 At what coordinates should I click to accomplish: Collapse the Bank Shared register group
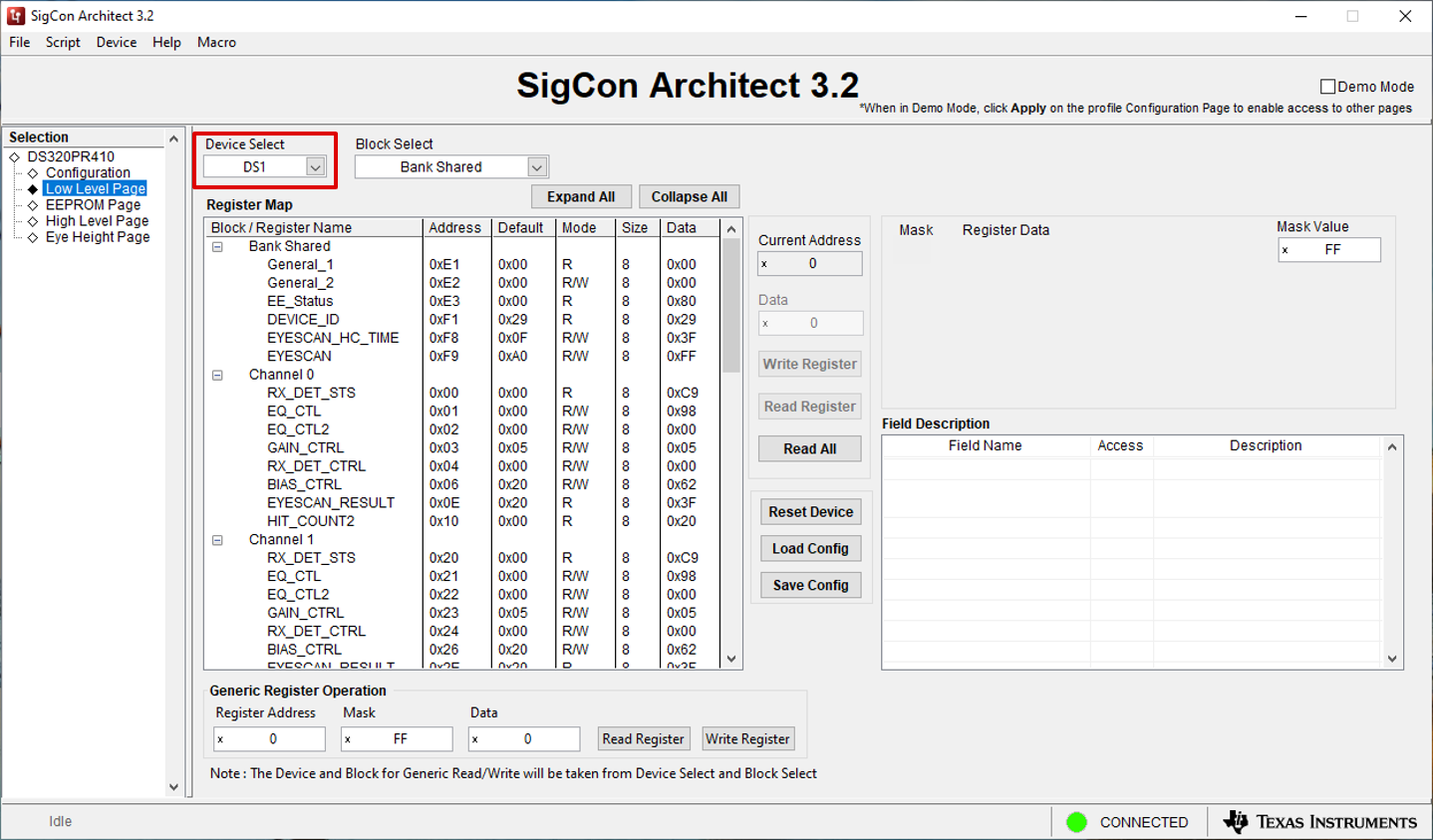click(x=217, y=246)
